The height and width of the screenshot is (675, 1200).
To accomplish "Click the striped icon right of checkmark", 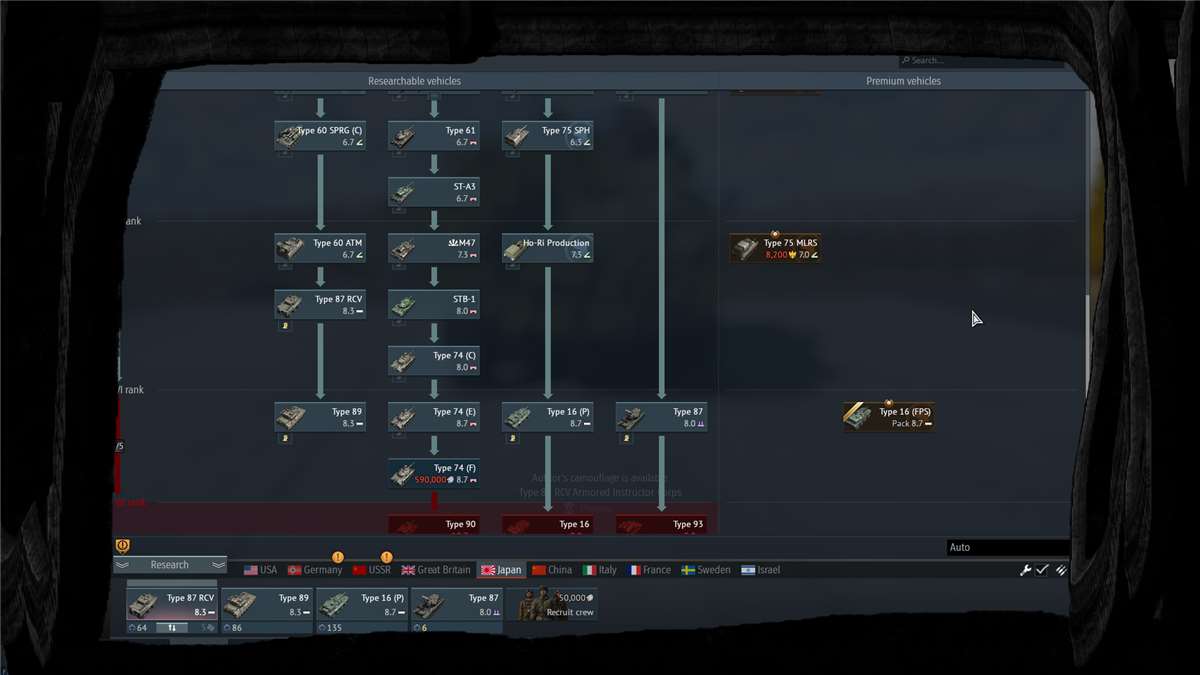I will point(1061,570).
